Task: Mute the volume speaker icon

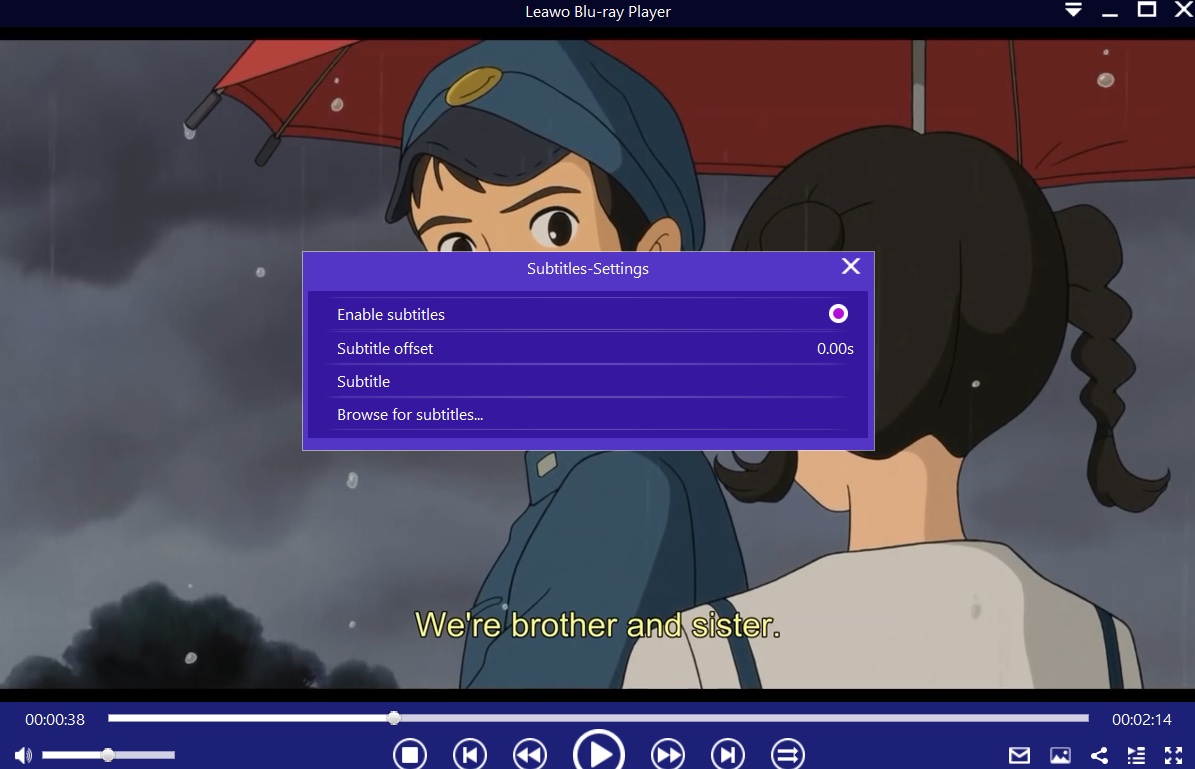Action: click(x=23, y=755)
